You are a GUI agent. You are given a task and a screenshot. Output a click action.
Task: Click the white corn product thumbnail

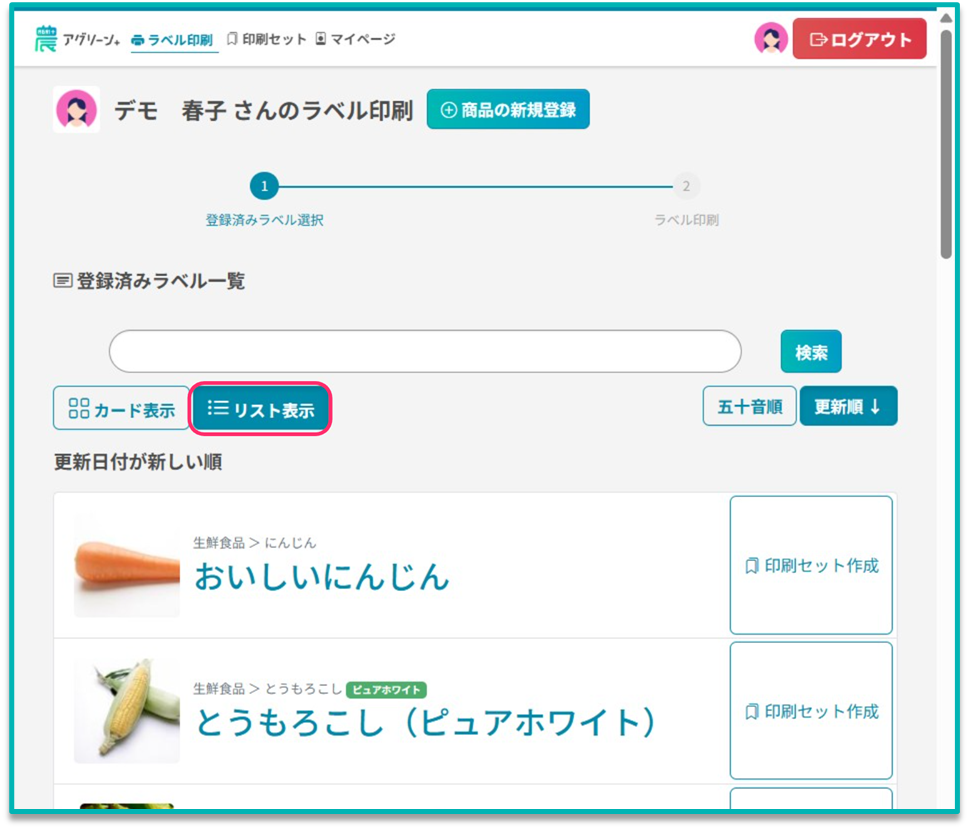pyautogui.click(x=127, y=711)
